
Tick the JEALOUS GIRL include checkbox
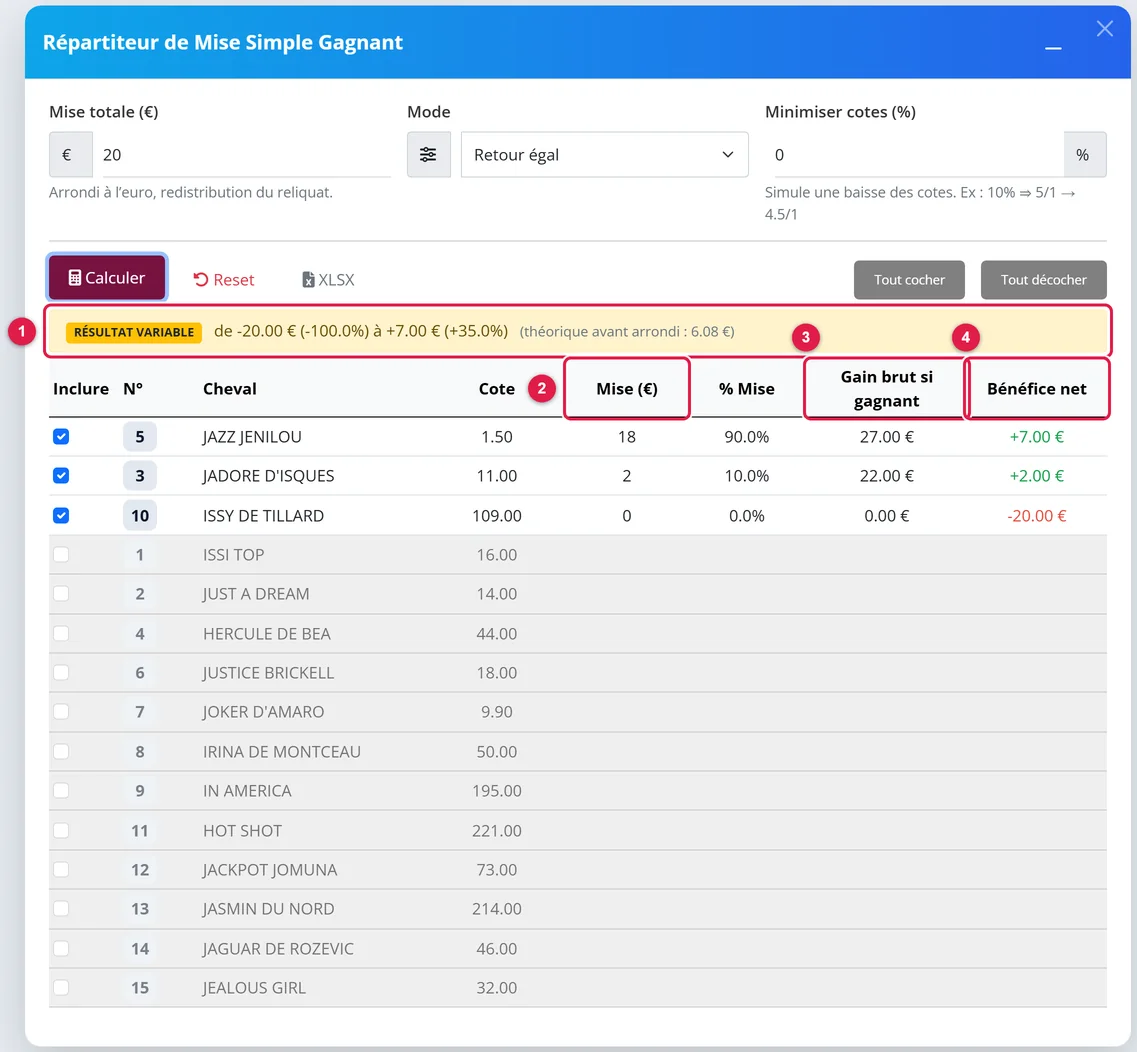tap(61, 988)
